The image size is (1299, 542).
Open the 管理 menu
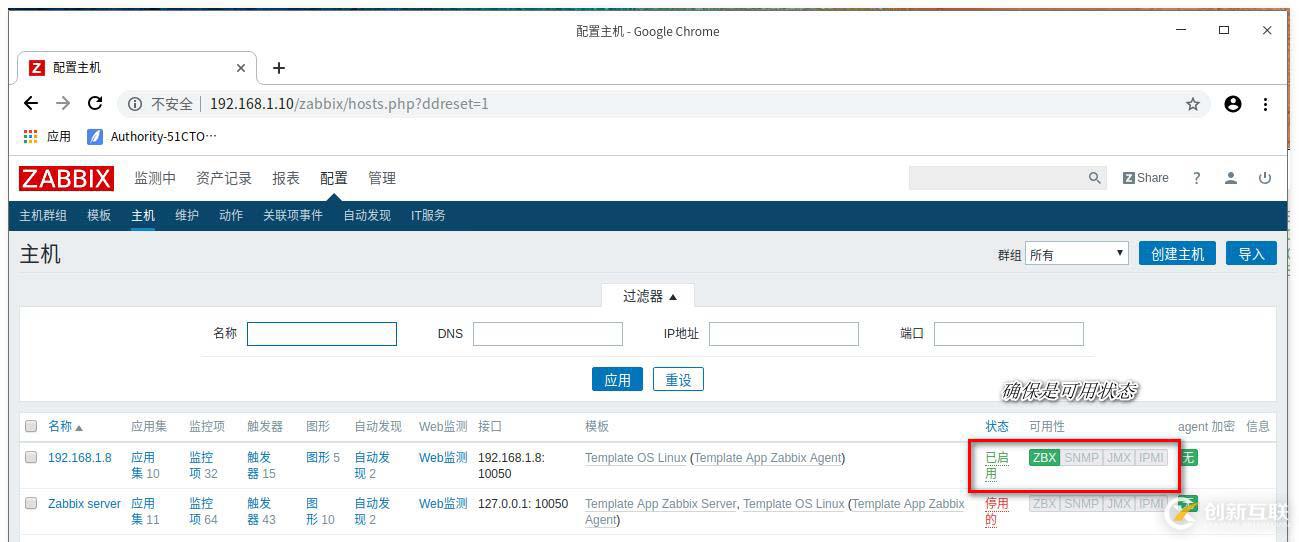tap(382, 178)
